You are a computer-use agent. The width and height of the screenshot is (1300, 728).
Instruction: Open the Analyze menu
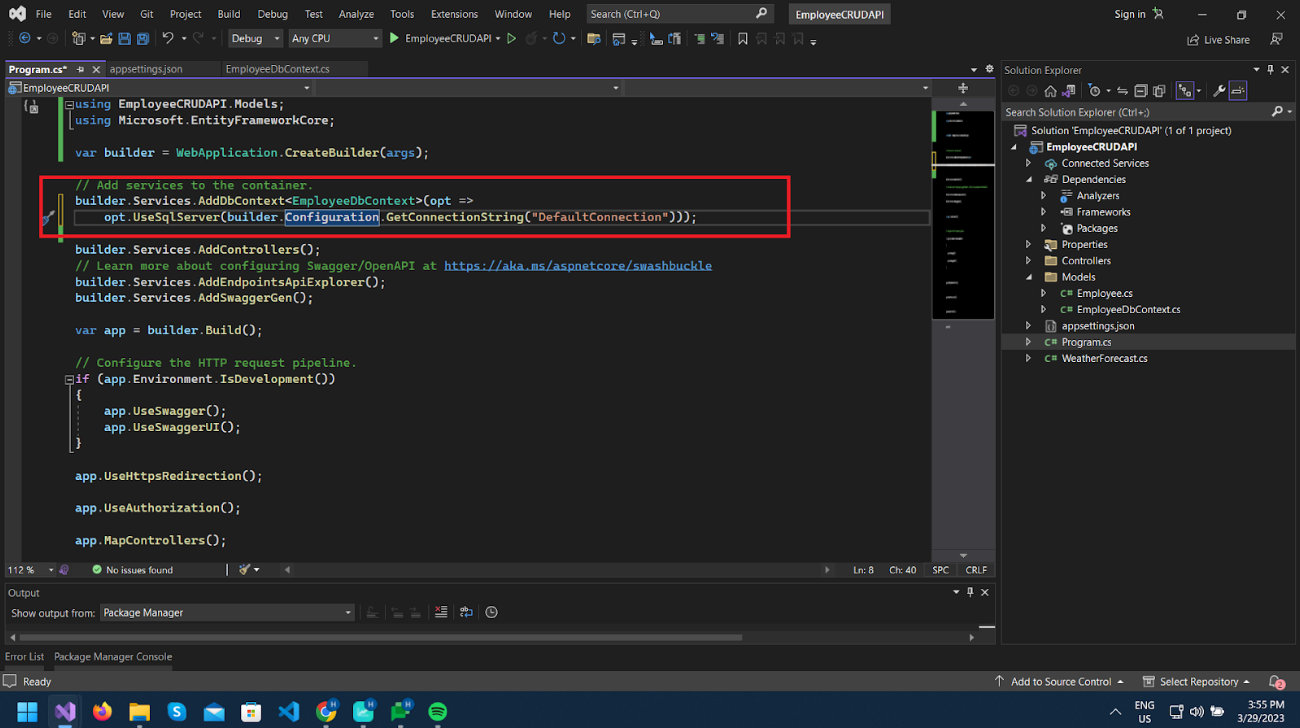tap(356, 14)
